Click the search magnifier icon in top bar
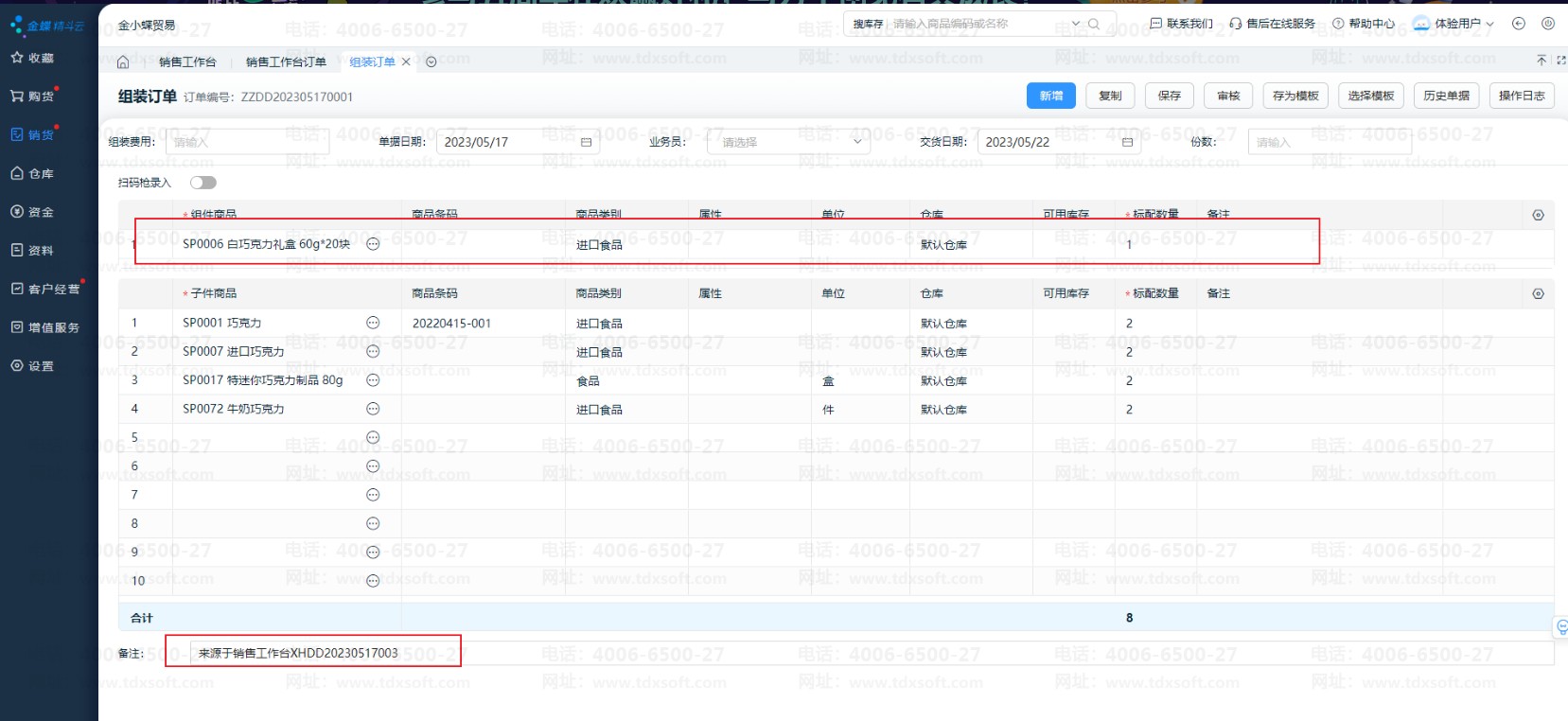This screenshot has width=1568, height=721. 1094,24
